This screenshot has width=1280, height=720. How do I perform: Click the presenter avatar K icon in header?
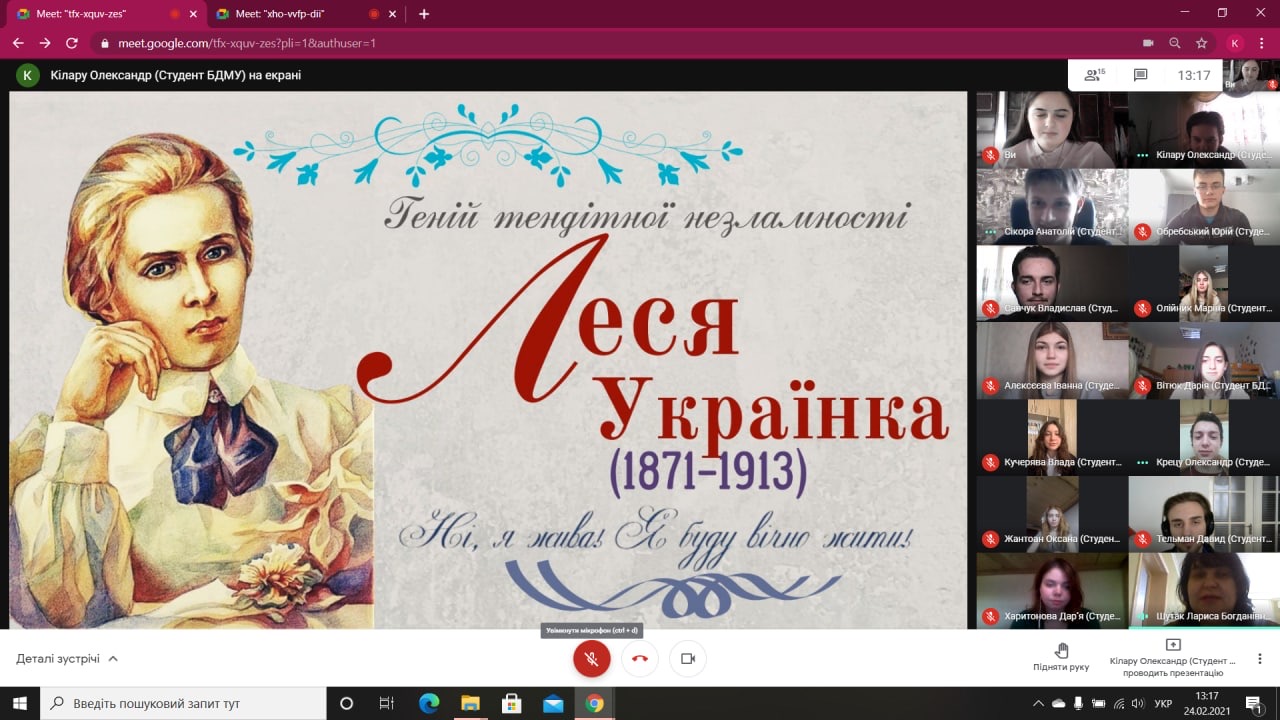click(x=28, y=75)
